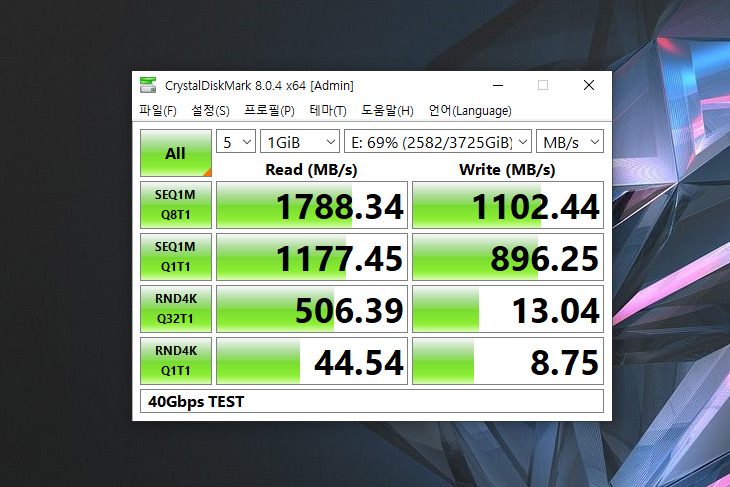This screenshot has height=487, width=730.
Task: Click the 8.75 write result
Action: 508,361
